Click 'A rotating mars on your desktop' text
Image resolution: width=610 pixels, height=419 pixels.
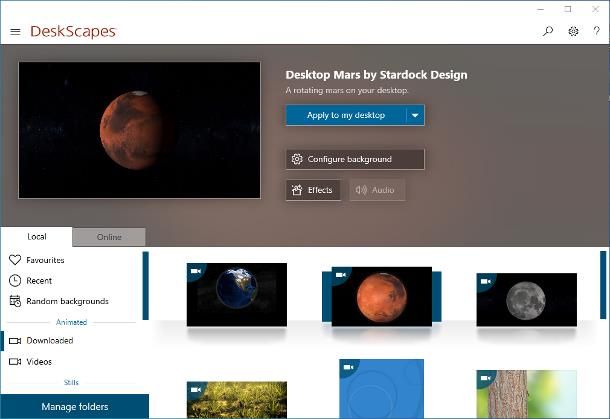(347, 90)
